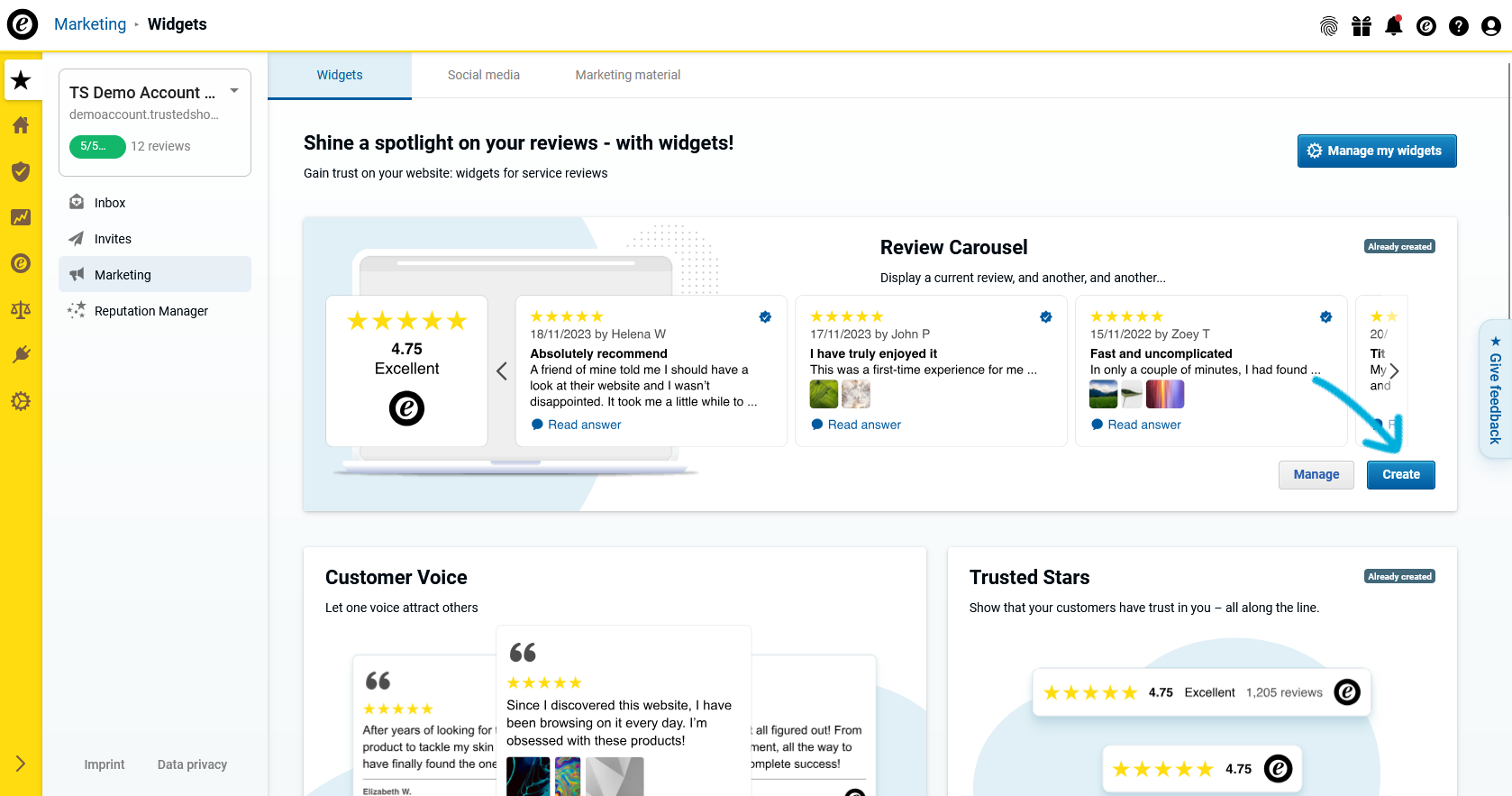Click I have truly enjoyed it title
This screenshot has width=1512, height=796.
(x=873, y=353)
